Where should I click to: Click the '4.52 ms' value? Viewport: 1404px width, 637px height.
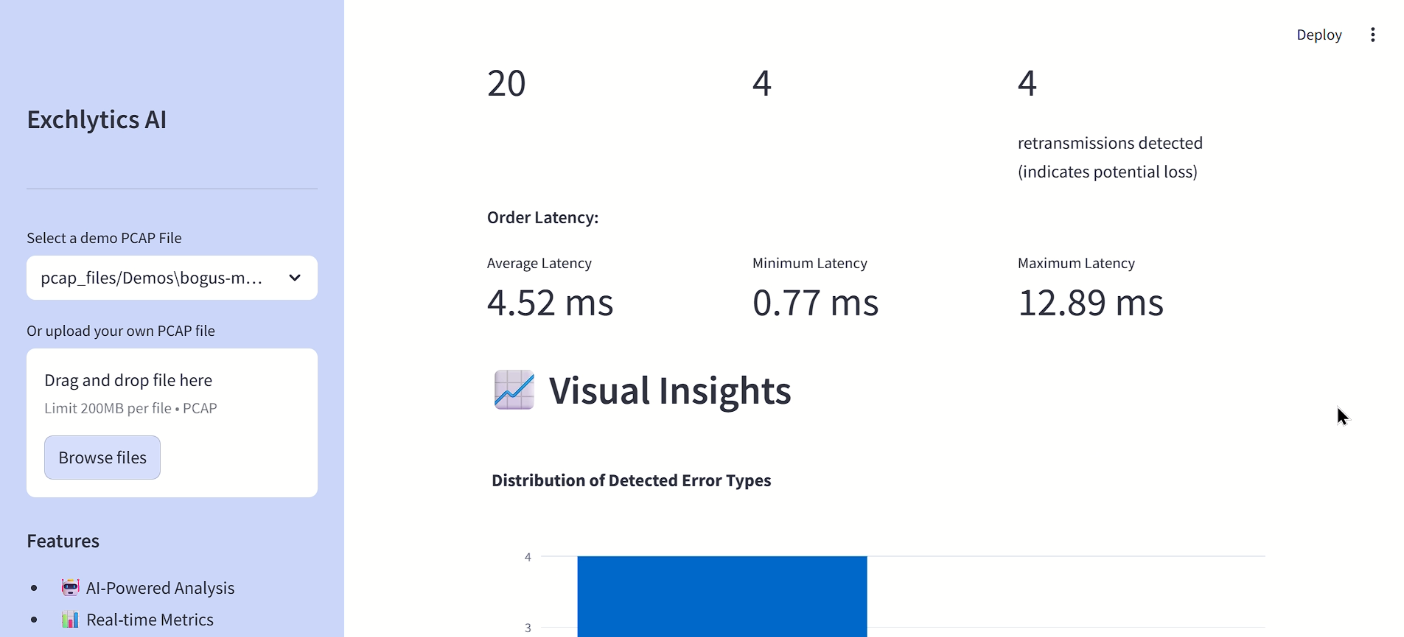click(x=550, y=302)
